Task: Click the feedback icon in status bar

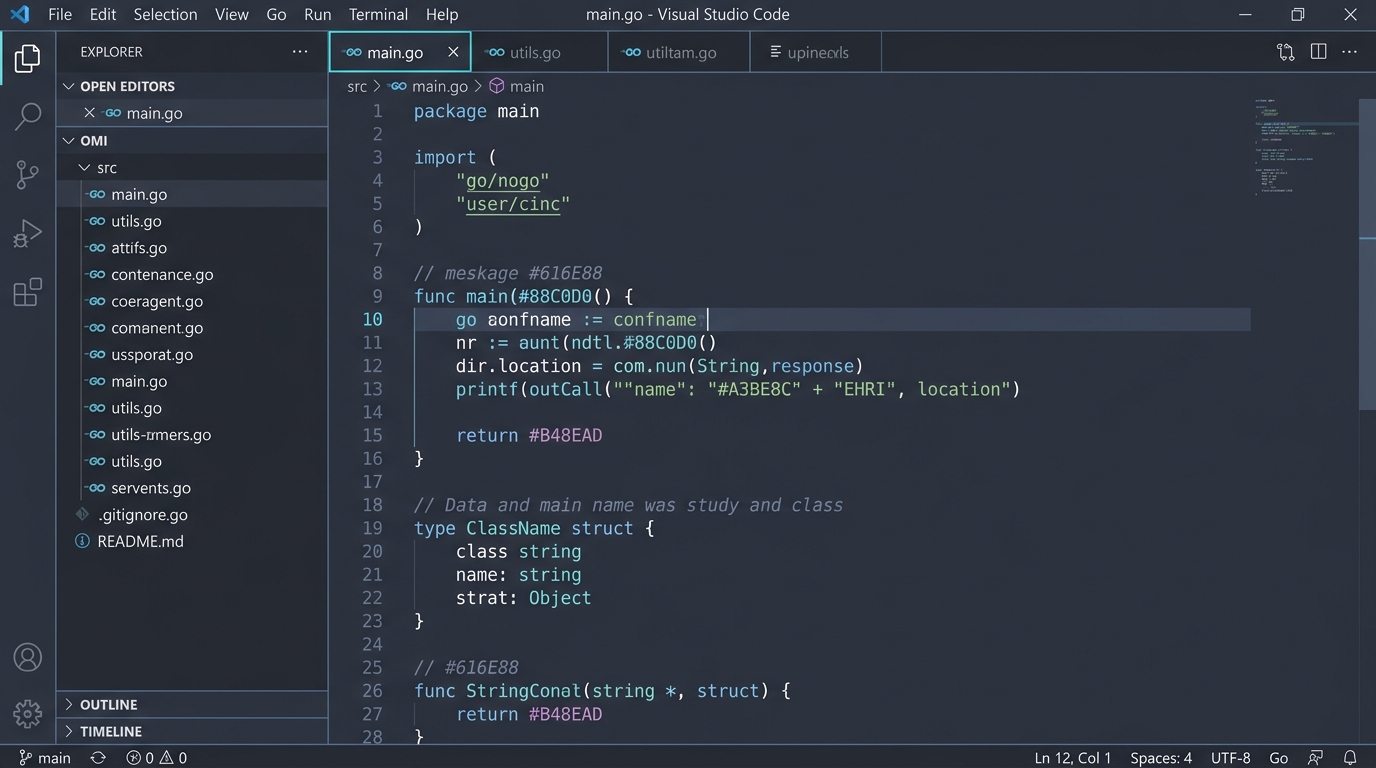Action: pyautogui.click(x=1316, y=758)
